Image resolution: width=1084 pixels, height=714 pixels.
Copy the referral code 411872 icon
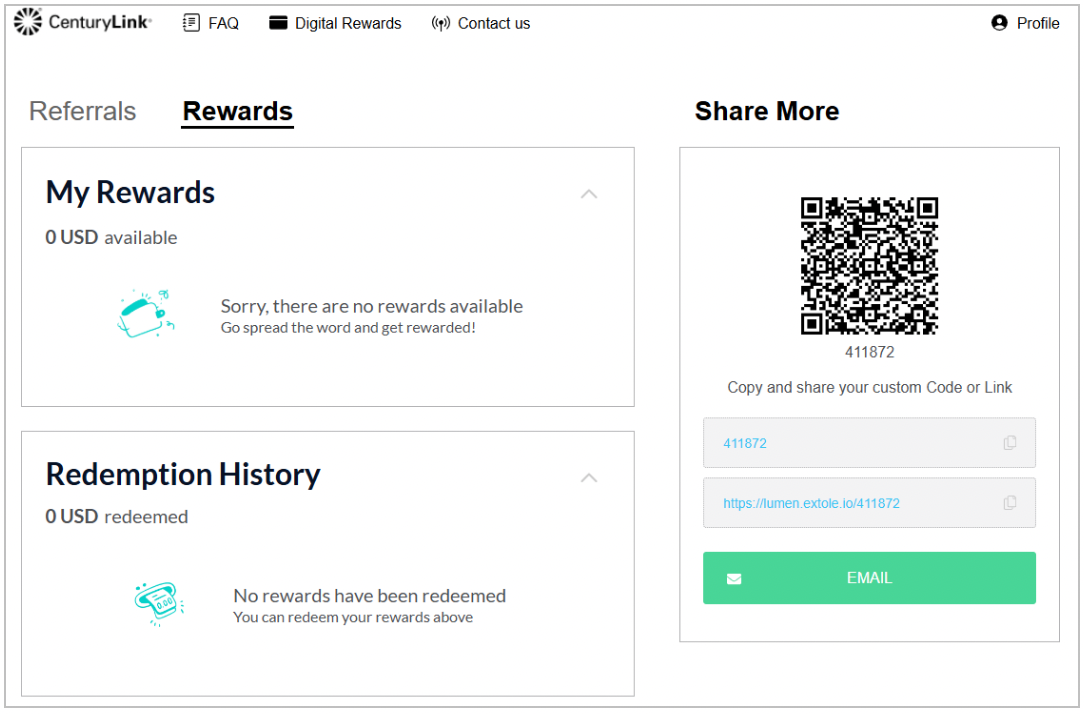(x=1010, y=443)
